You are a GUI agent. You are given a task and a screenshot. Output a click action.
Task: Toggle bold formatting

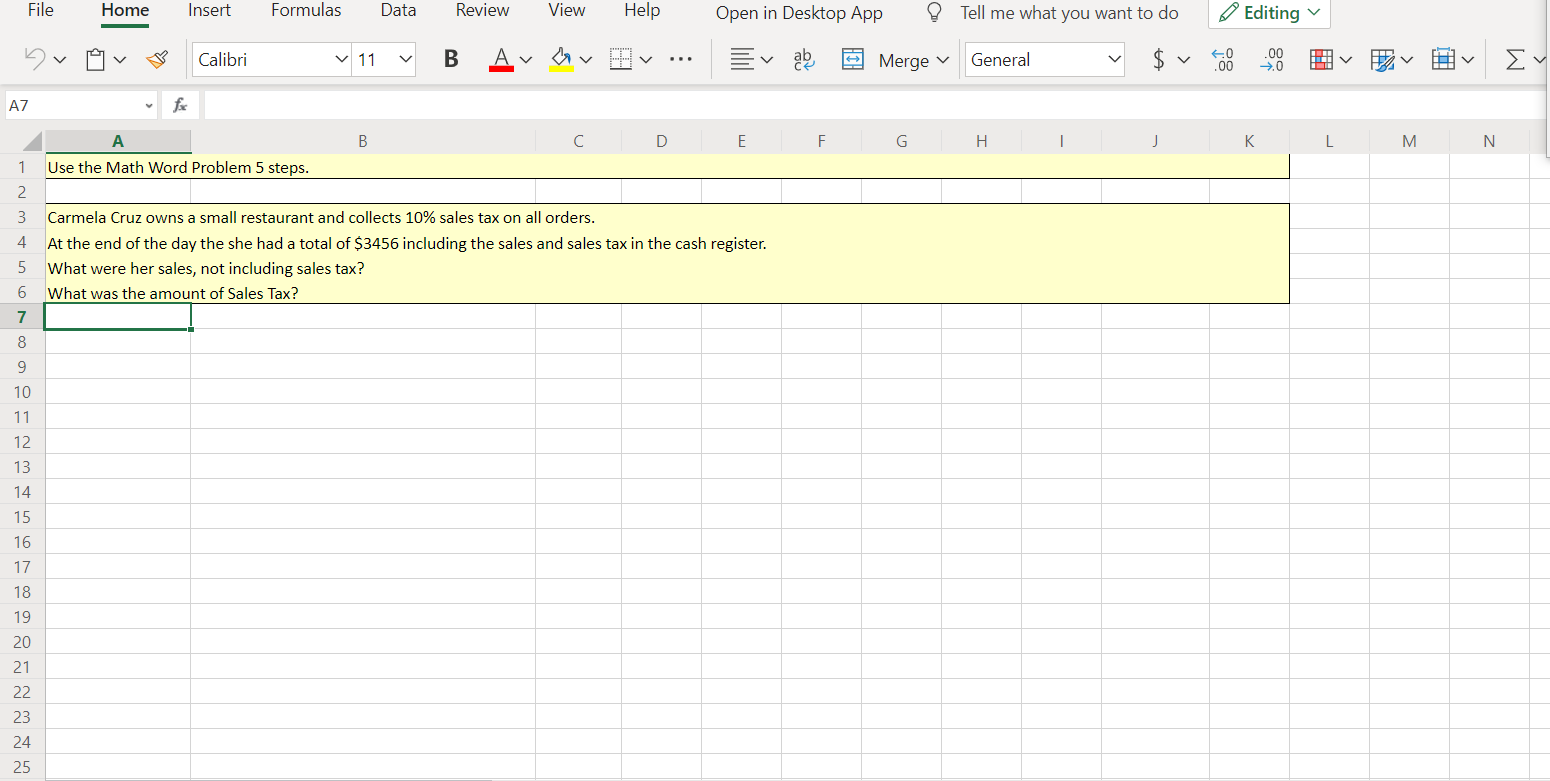pyautogui.click(x=451, y=59)
